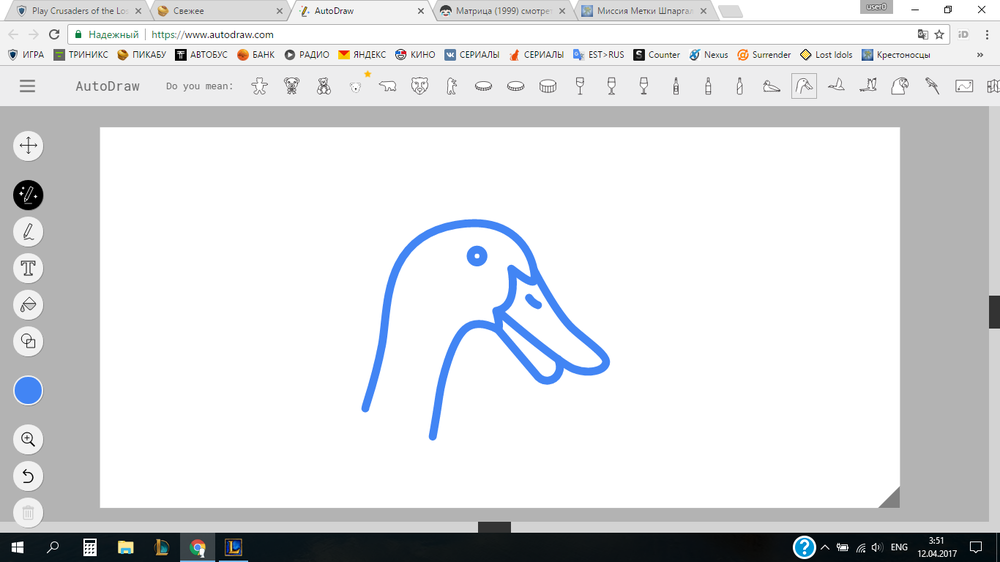Click the Delete trash can tool
Viewport: 1000px width, 562px height.
28,512
